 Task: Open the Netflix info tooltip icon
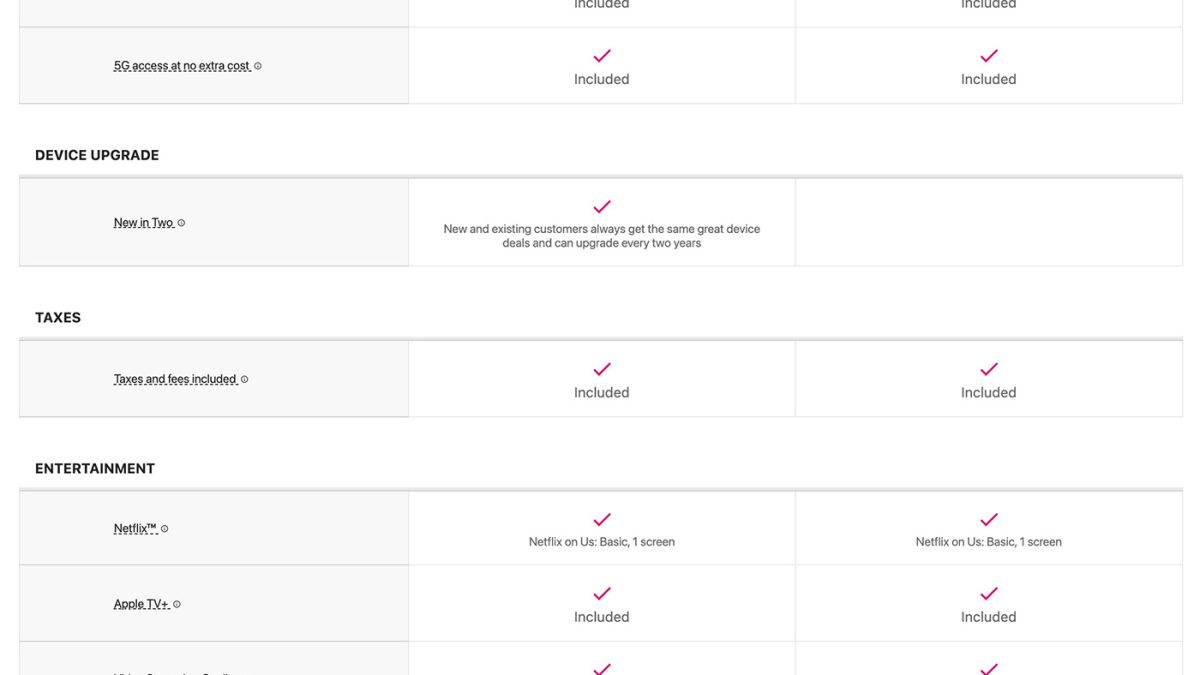tap(165, 529)
